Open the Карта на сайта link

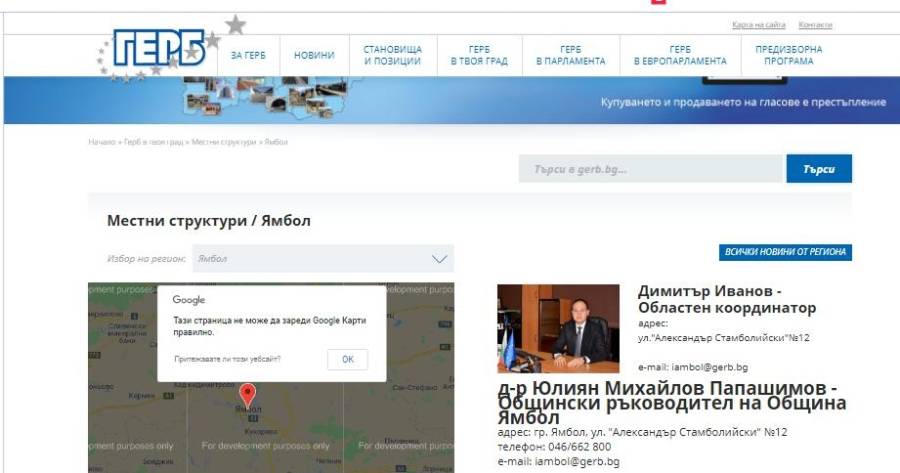coord(759,25)
